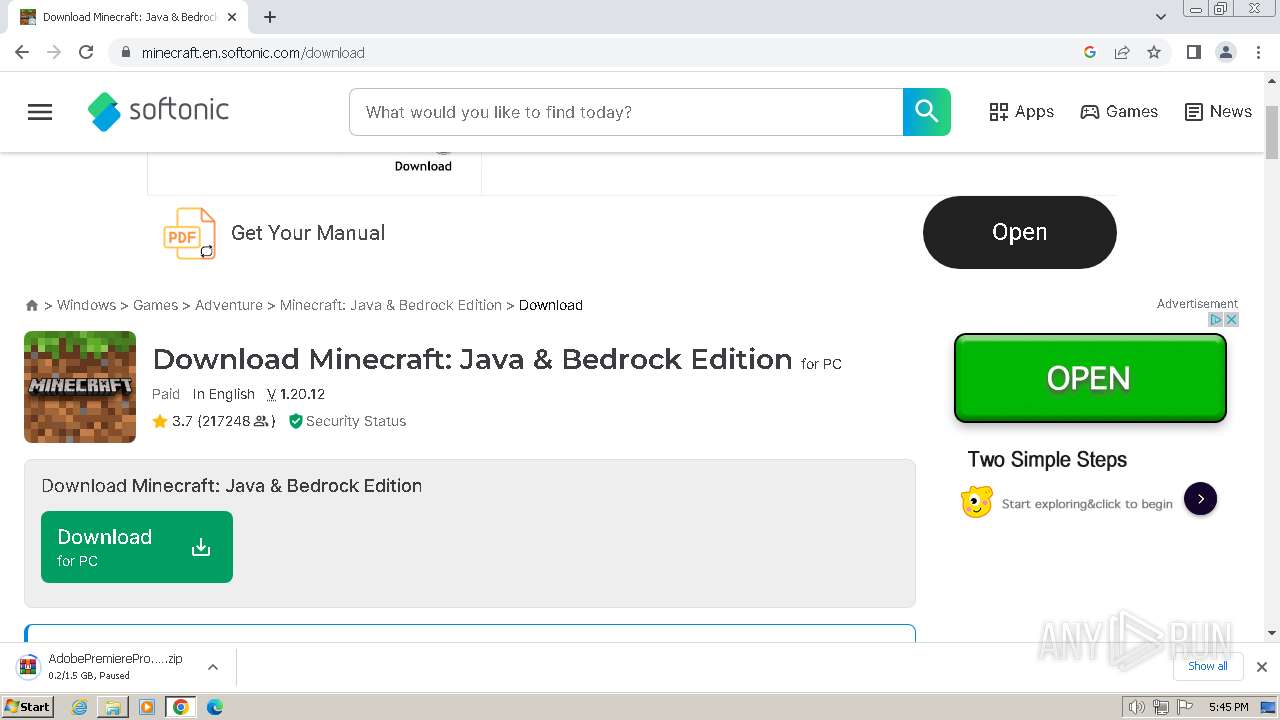This screenshot has width=1280, height=720.
Task: Toggle the browser side panel
Action: point(1193,52)
